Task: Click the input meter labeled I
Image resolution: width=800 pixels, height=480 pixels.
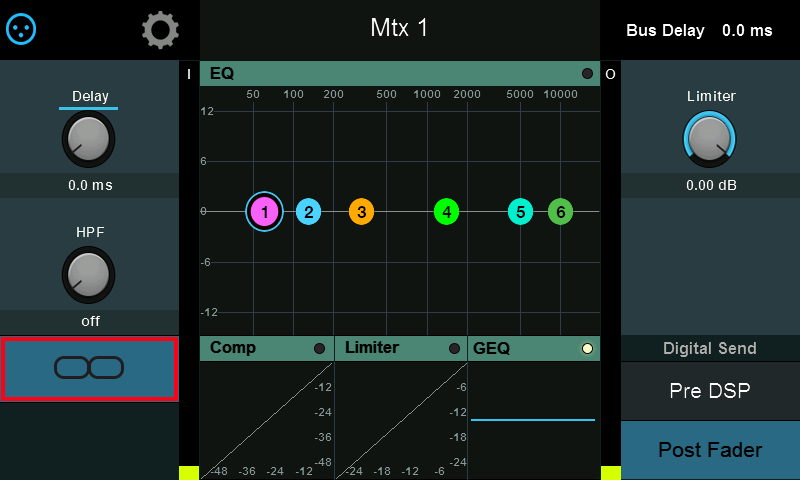Action: pyautogui.click(x=189, y=270)
